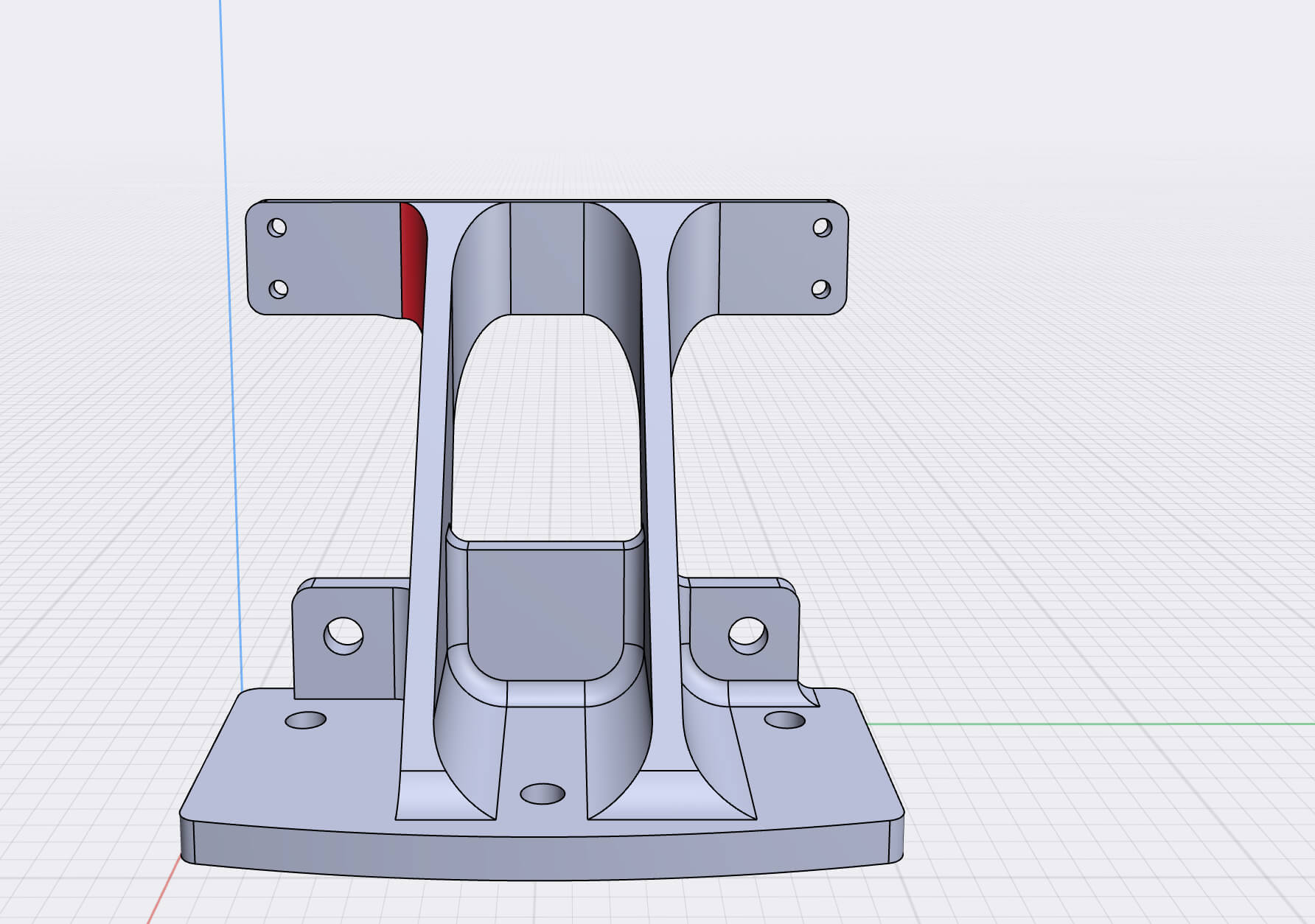Select the flat face of the upper-right flange
1315x924 pixels.
[767, 258]
